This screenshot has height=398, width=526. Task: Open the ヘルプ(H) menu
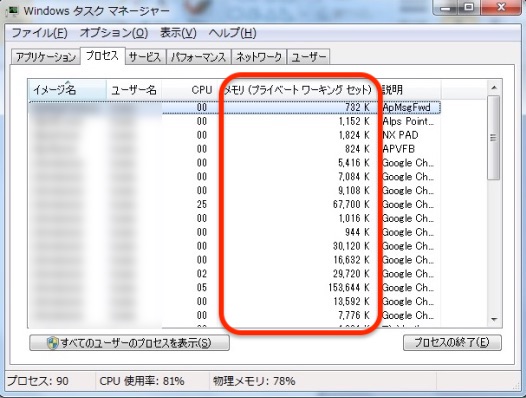coord(232,33)
